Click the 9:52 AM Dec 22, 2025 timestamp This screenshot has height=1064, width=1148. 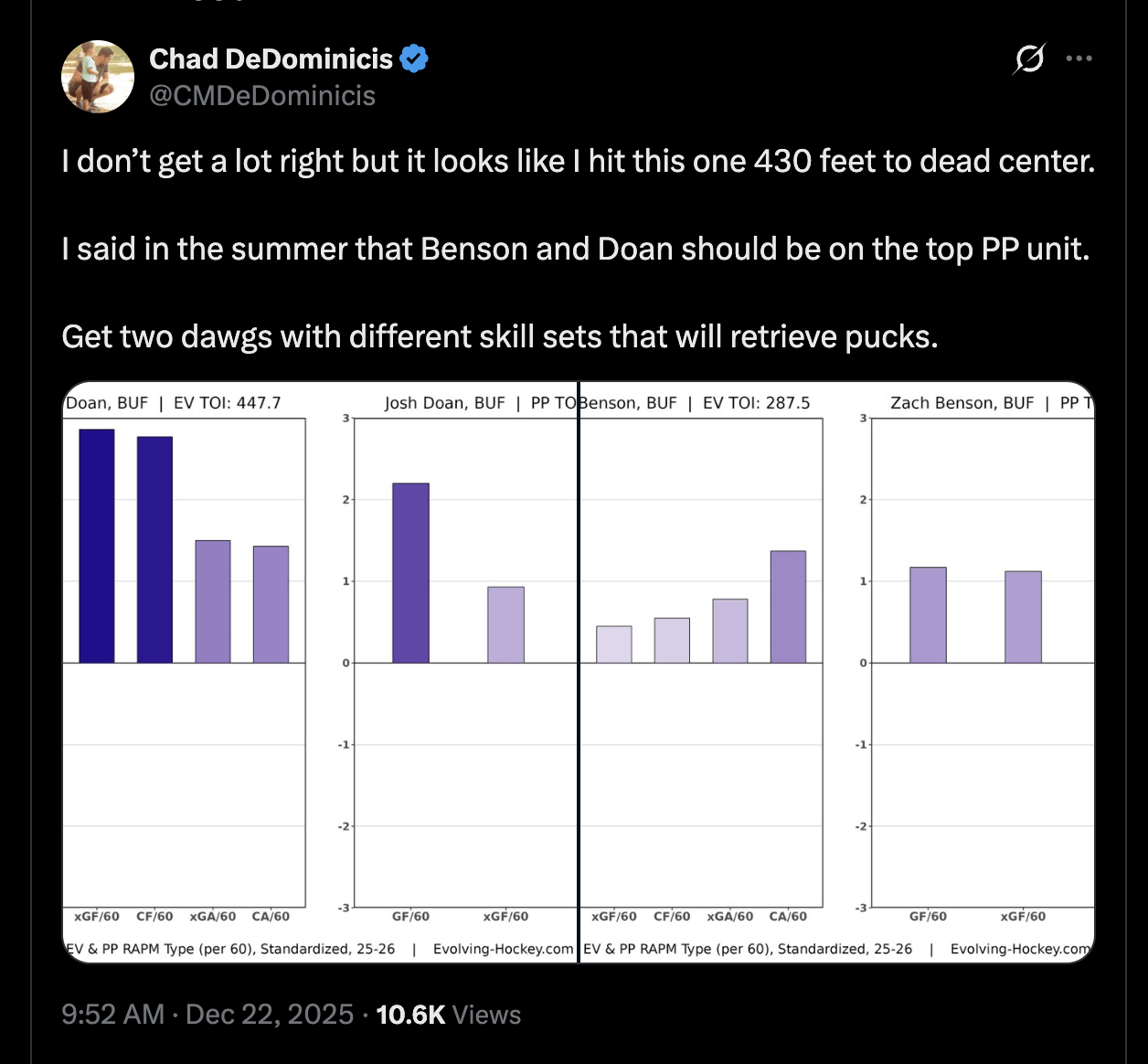(x=207, y=1015)
